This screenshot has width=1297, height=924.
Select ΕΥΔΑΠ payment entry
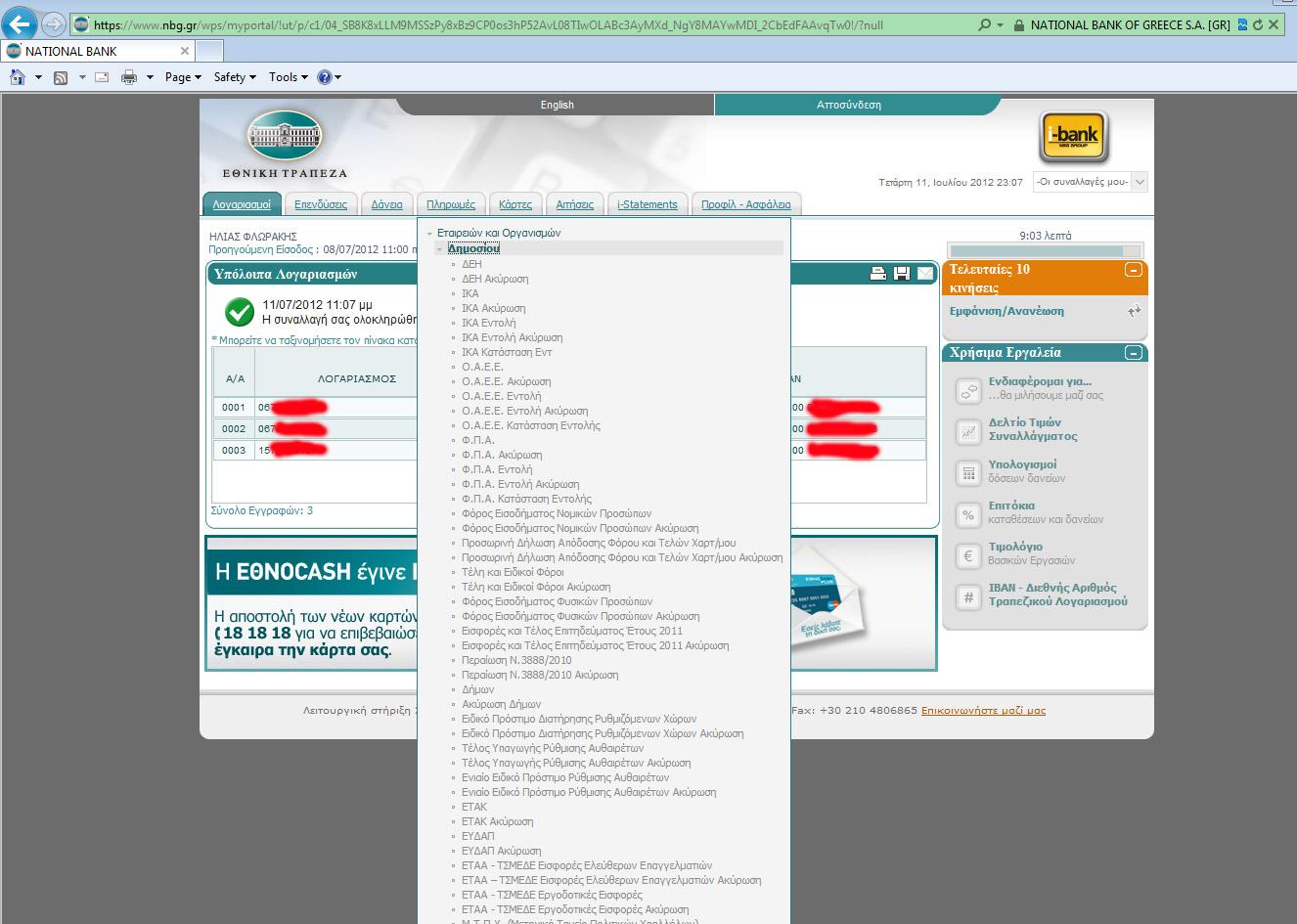click(x=478, y=836)
